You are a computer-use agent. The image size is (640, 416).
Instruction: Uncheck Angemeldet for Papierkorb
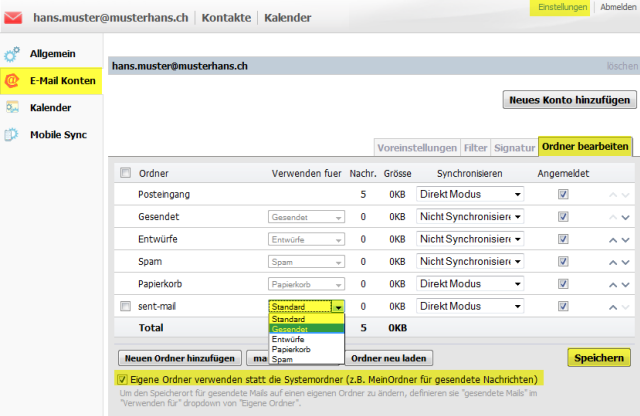click(x=563, y=284)
